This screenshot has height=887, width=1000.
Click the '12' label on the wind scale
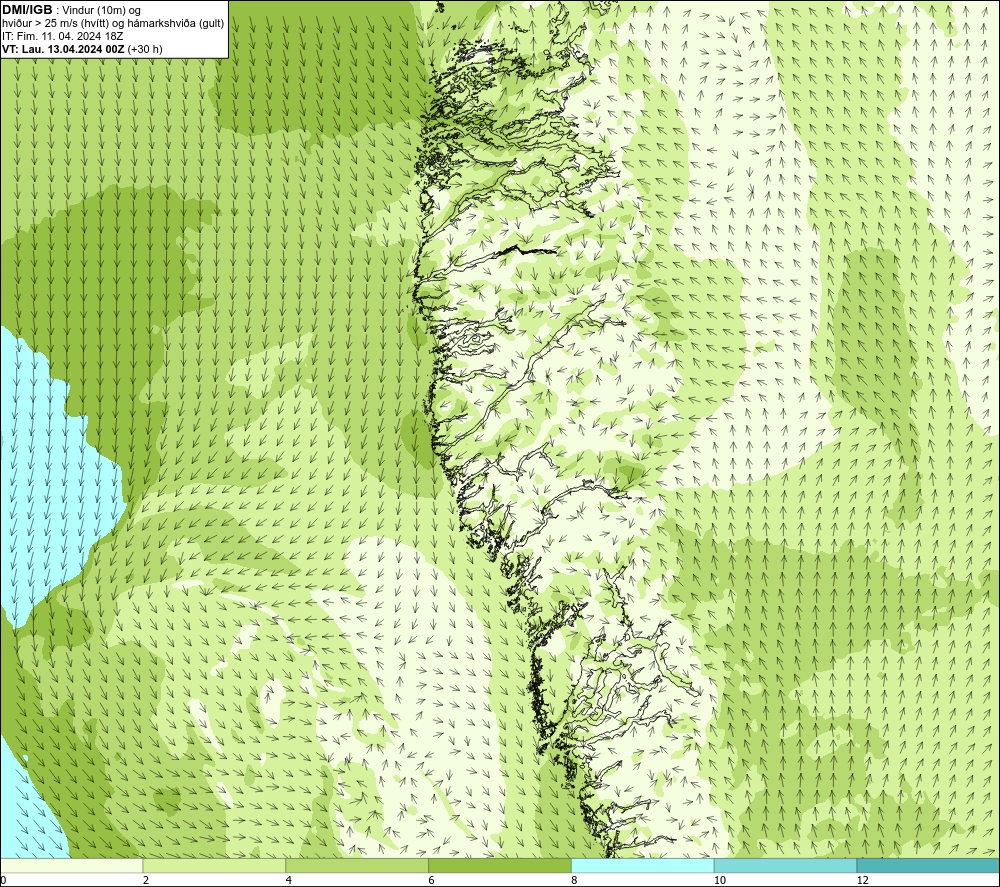[862, 880]
